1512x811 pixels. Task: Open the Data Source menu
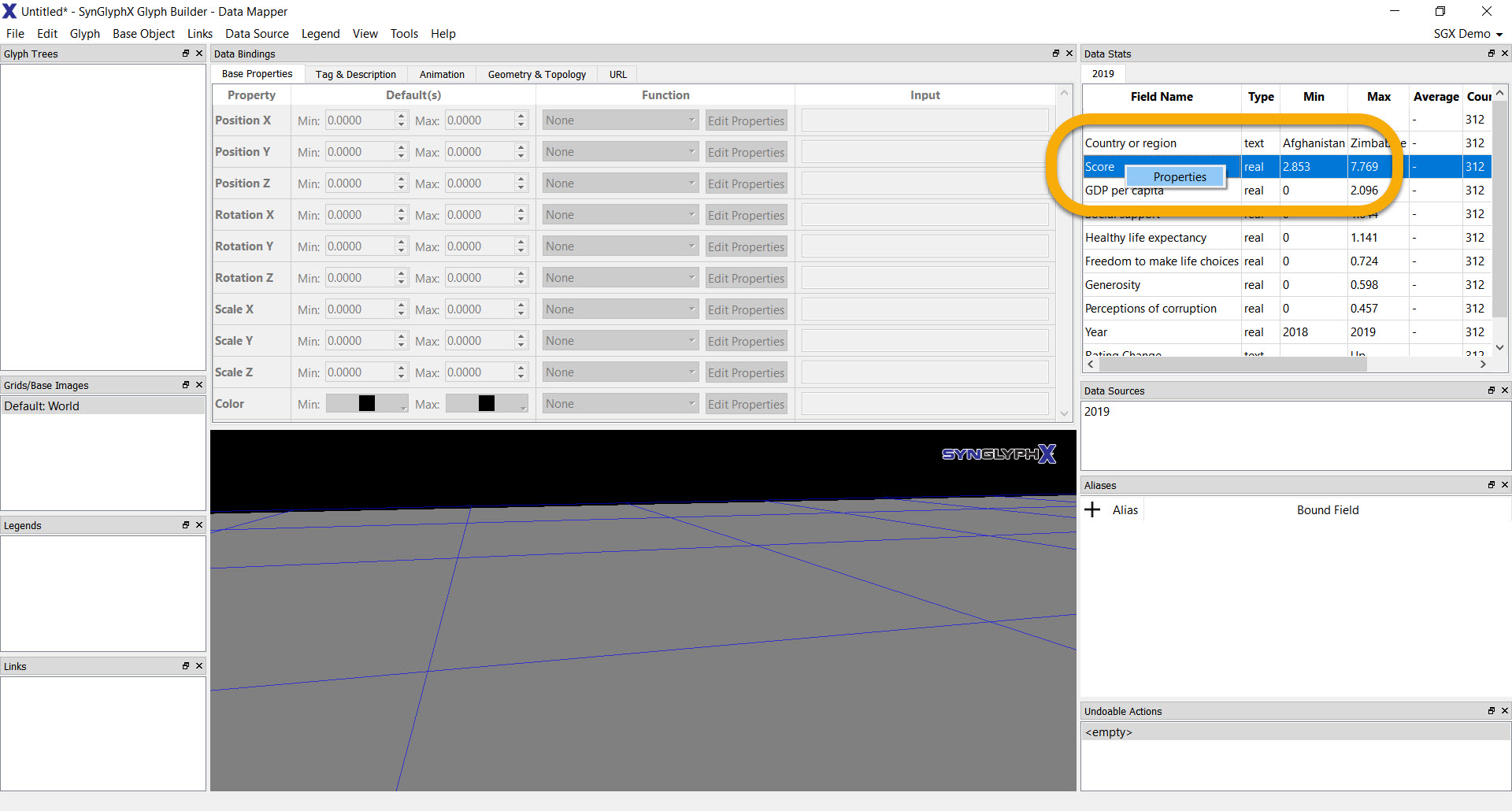pos(257,34)
